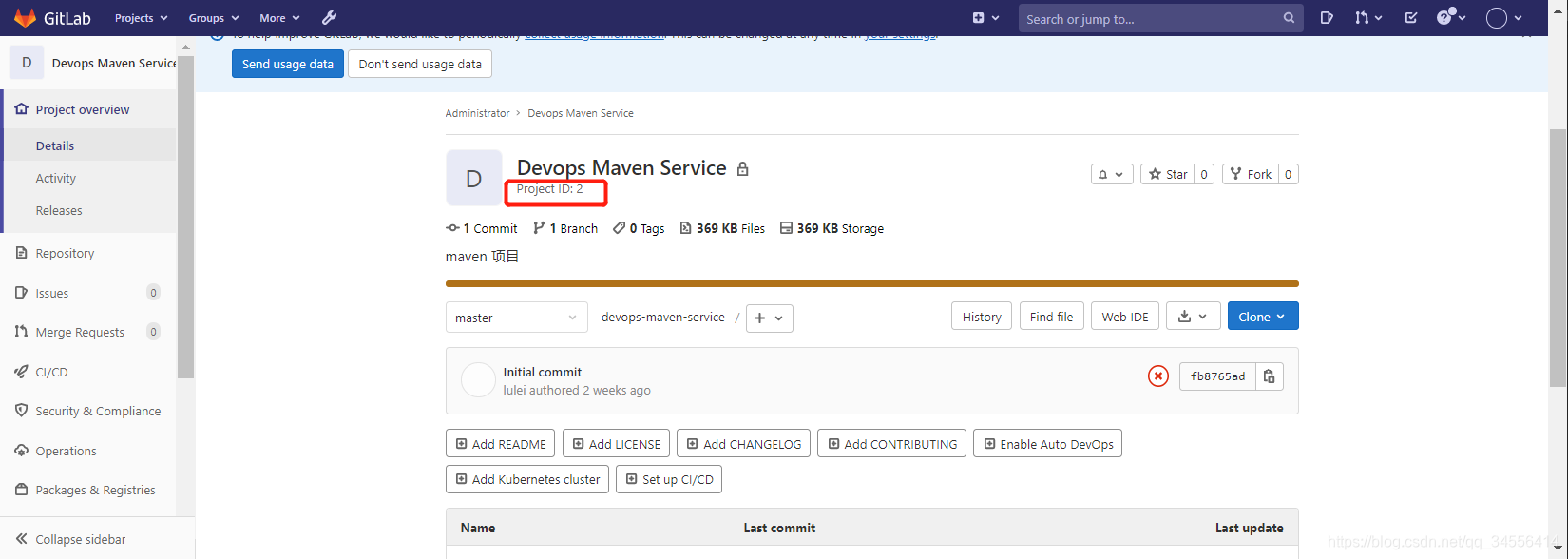
Task: Open the More menu
Action: click(x=279, y=18)
